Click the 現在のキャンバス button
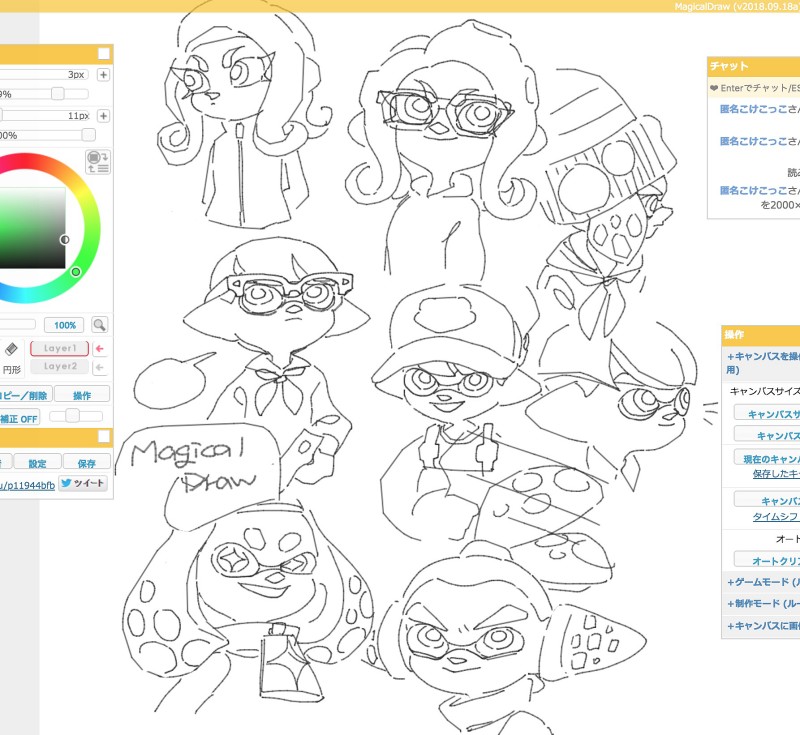 point(767,459)
